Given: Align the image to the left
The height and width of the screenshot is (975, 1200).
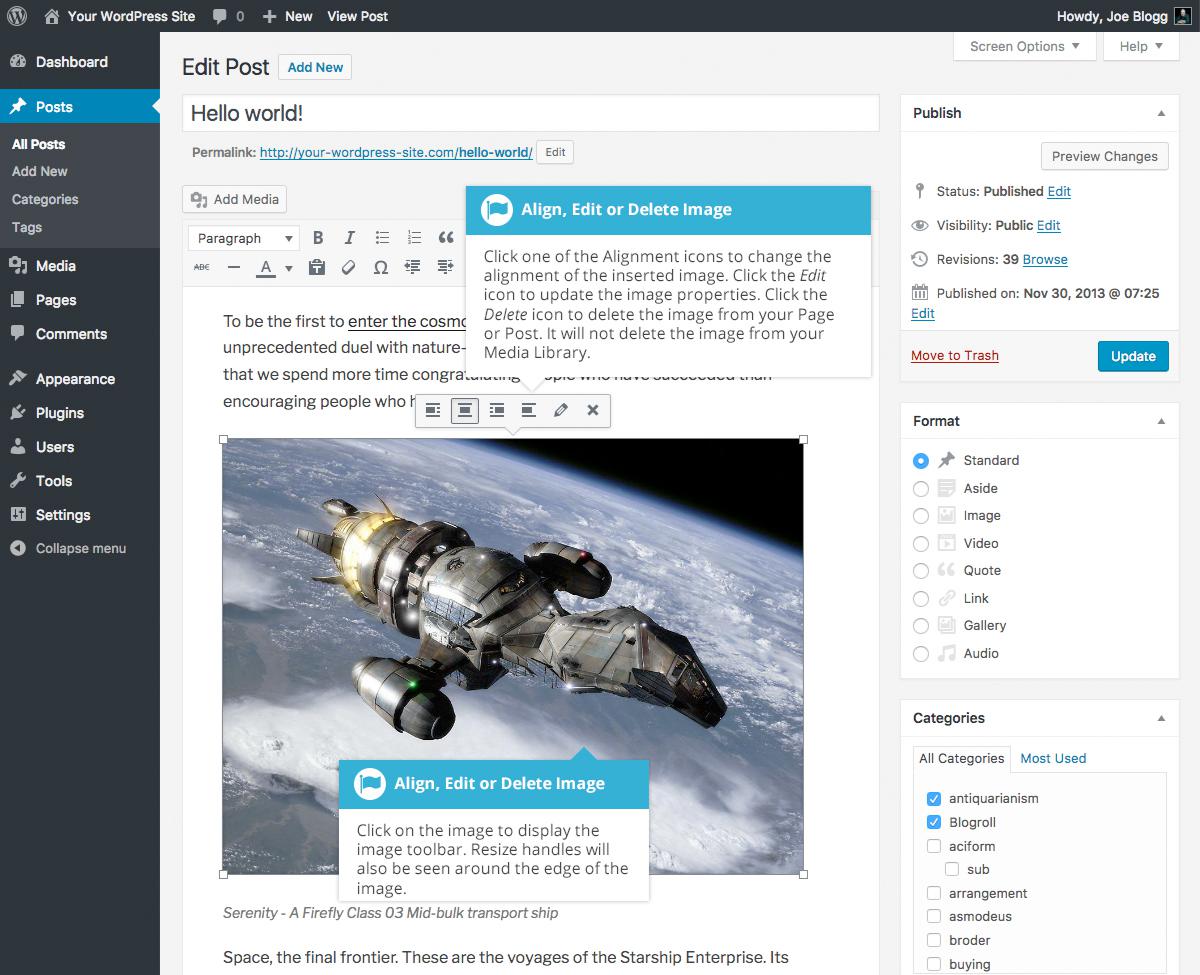Looking at the screenshot, I should [x=433, y=410].
